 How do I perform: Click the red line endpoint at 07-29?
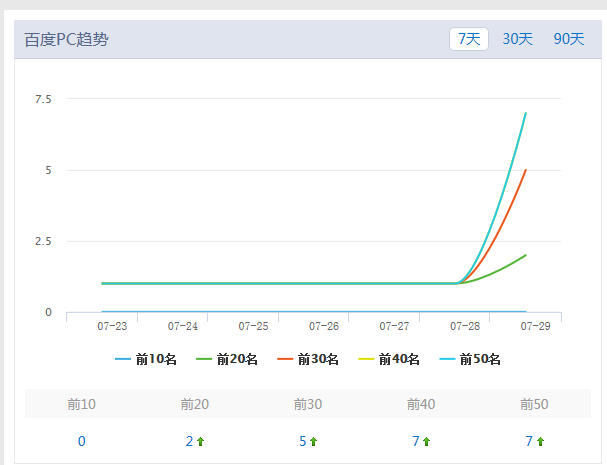525,170
